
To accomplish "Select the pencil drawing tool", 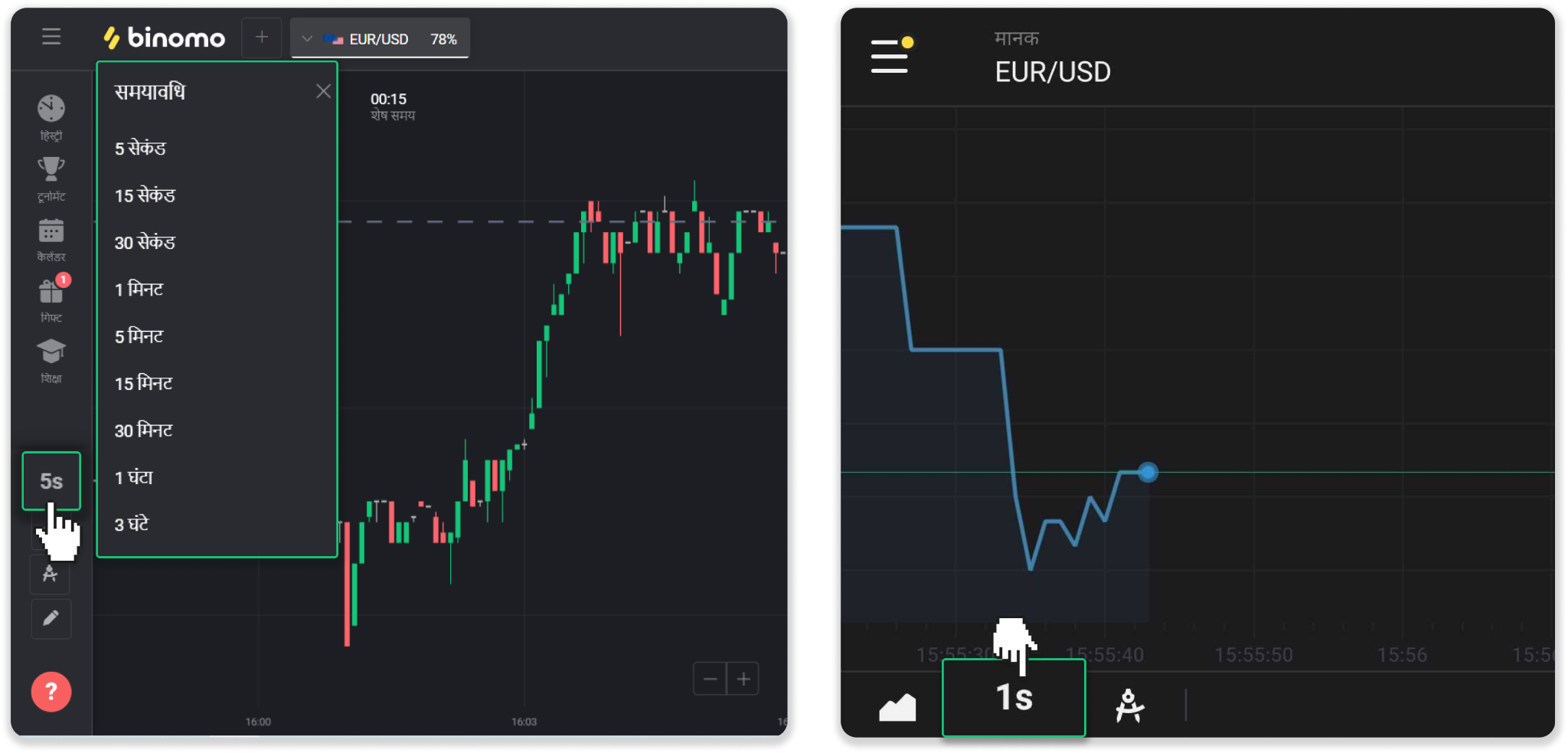I will point(51,618).
